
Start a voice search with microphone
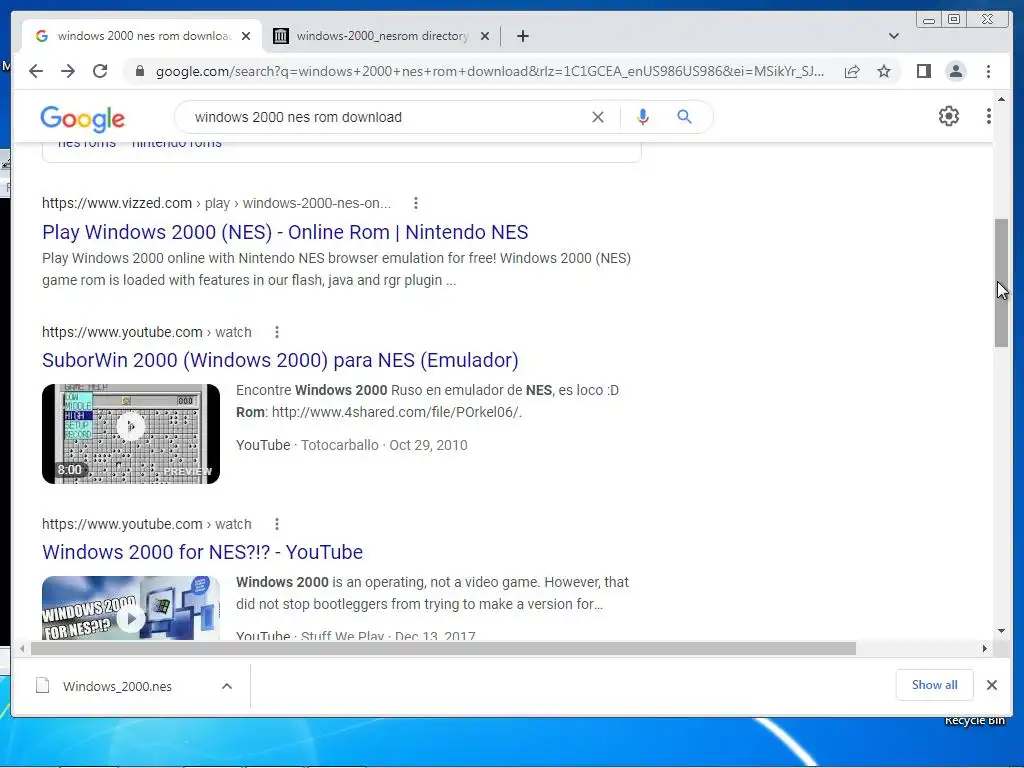643,117
